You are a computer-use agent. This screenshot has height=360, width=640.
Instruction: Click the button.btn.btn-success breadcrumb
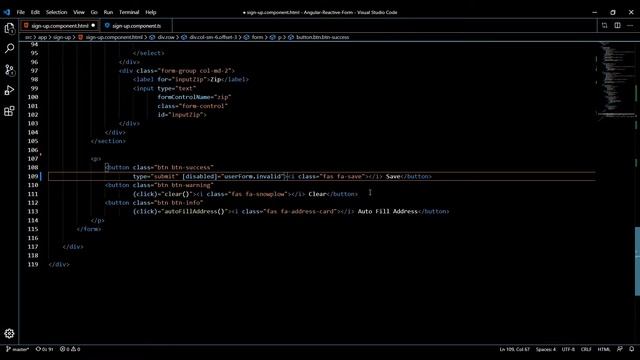(322, 37)
